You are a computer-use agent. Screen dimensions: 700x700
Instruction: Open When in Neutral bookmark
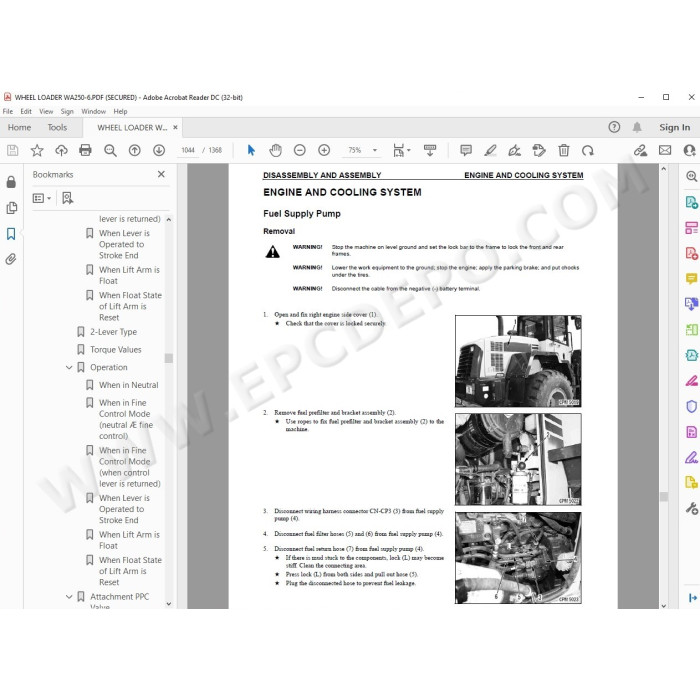(129, 385)
